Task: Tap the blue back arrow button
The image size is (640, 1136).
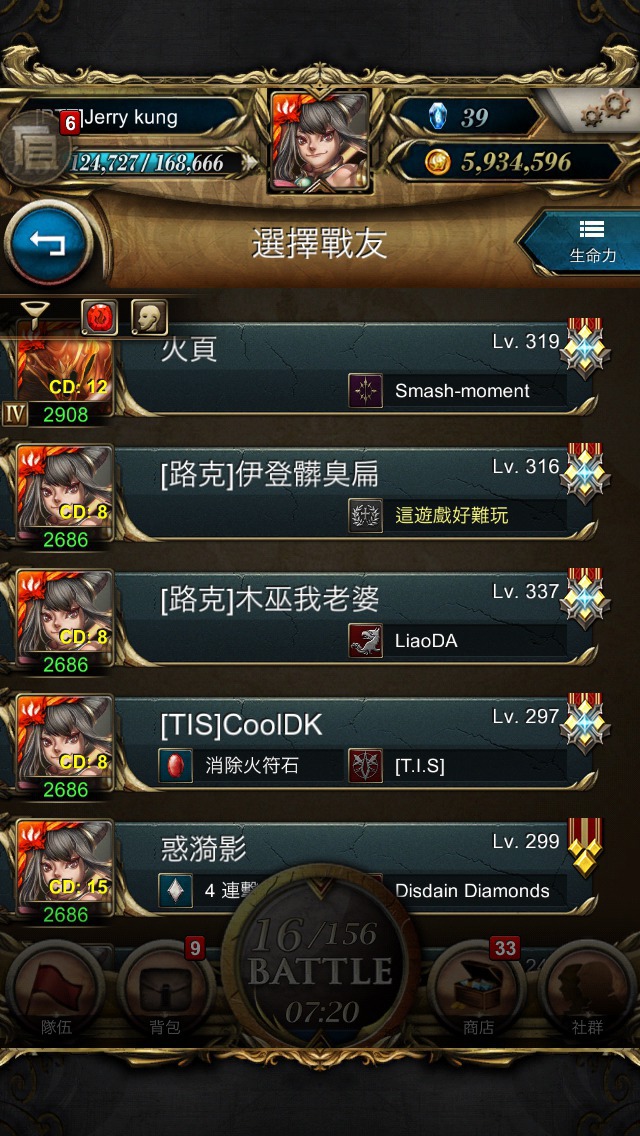Action: pos(48,244)
